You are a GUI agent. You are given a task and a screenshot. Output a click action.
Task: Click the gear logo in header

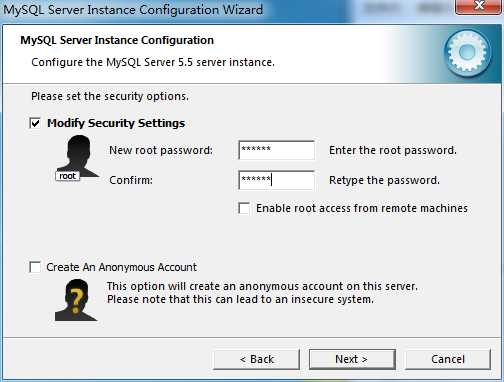pyautogui.click(x=467, y=53)
